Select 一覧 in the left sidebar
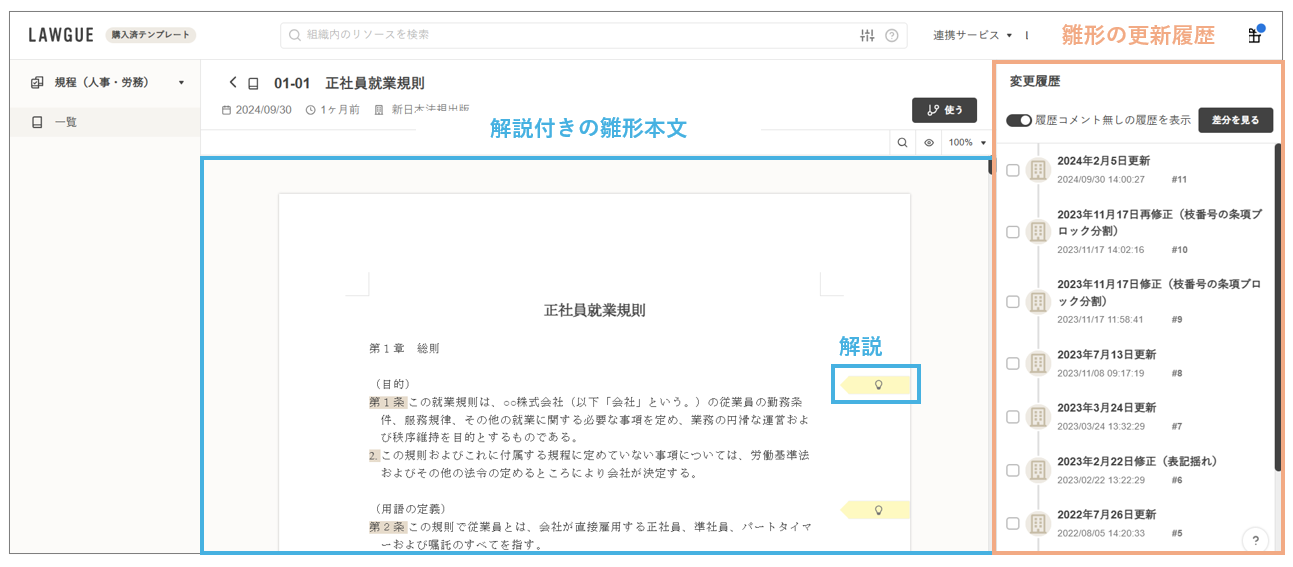Image resolution: width=1293 pixels, height=567 pixels. 66,122
